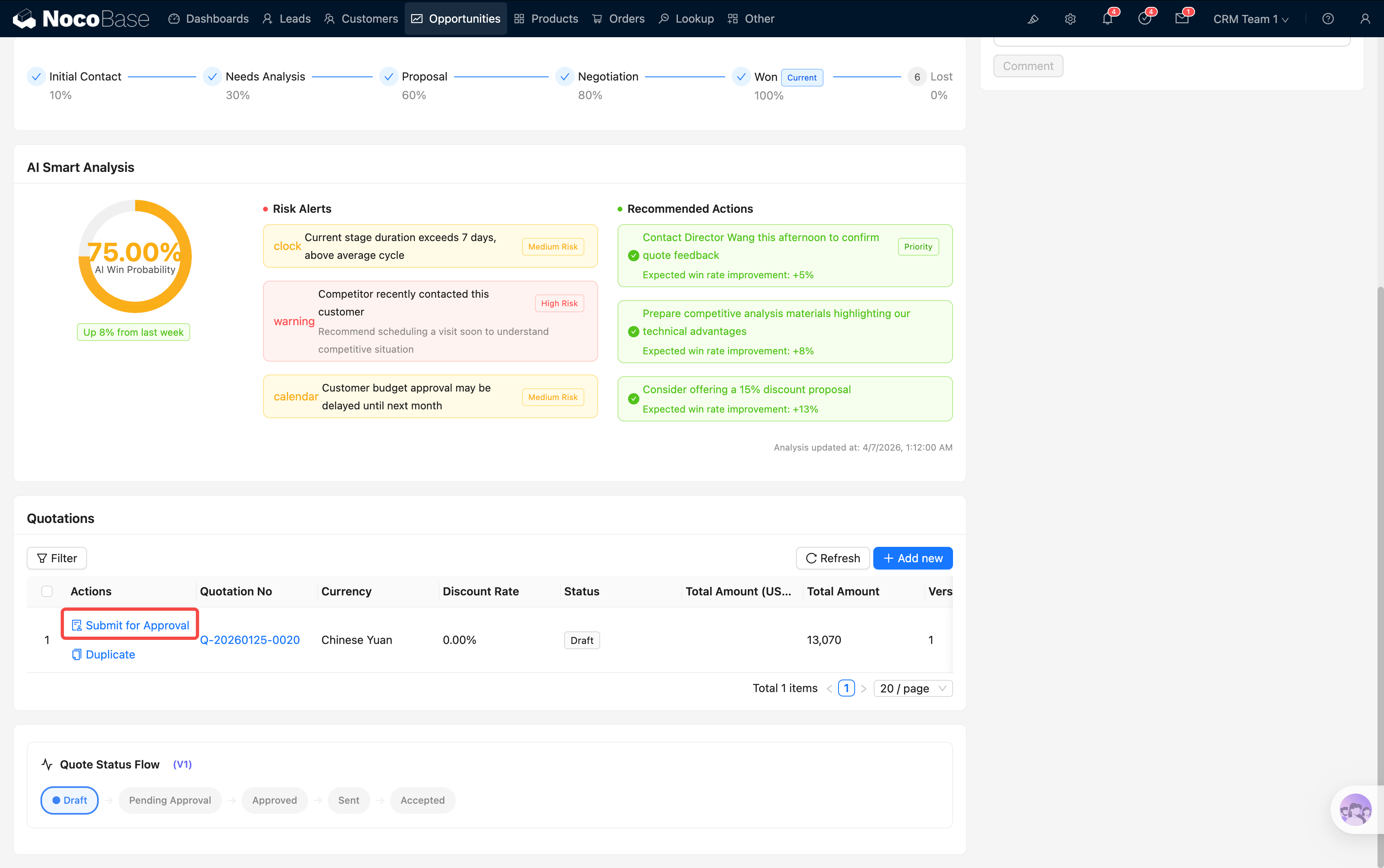Open the AI assistant avatar

[x=1355, y=809]
